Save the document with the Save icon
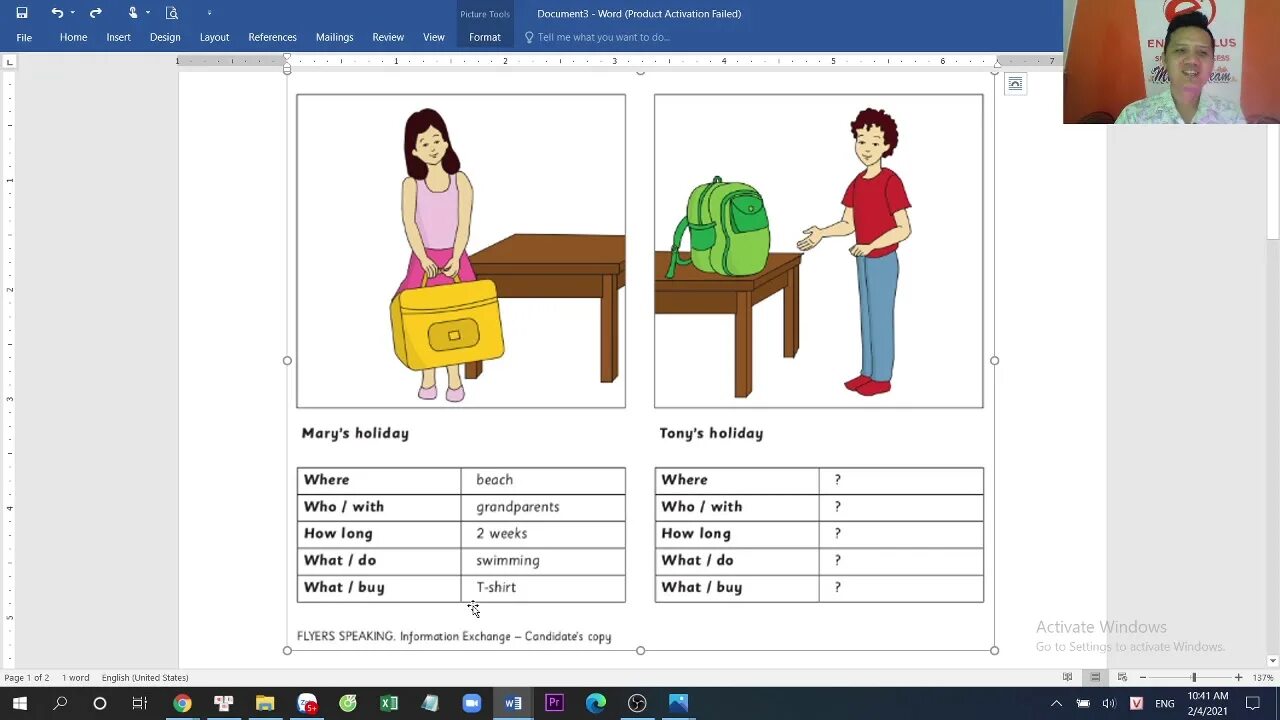 (x=22, y=13)
